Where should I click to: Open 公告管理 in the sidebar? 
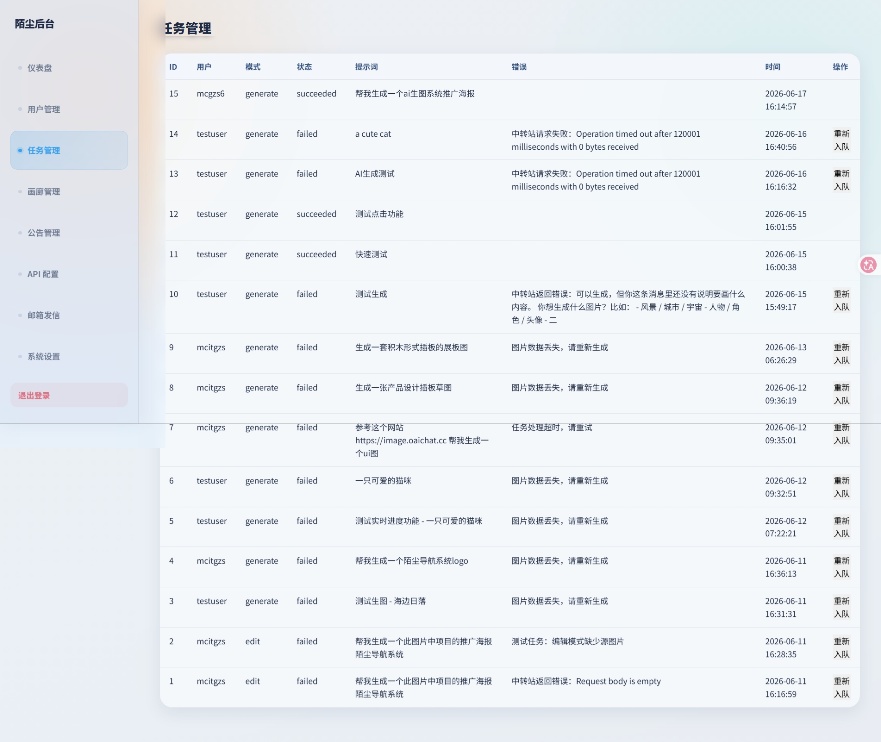click(69, 233)
